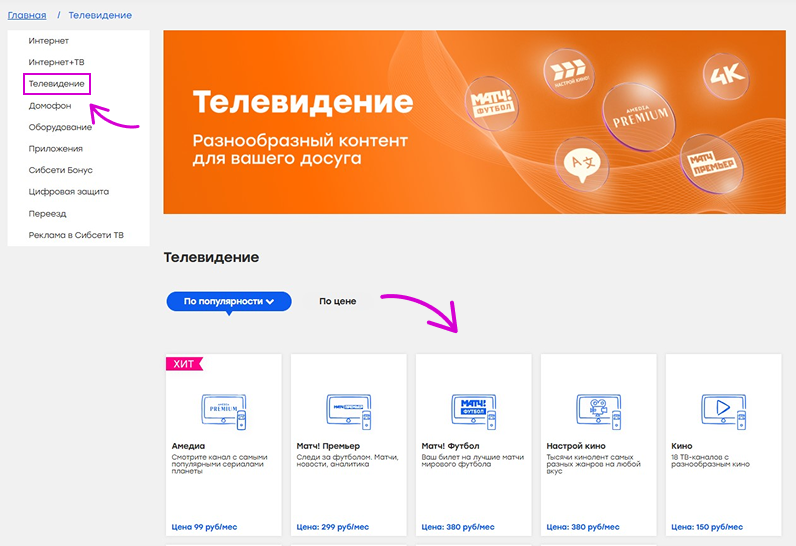Viewport: 796px width, 546px height.
Task: Sort the packages По цене
Action: 338,301
